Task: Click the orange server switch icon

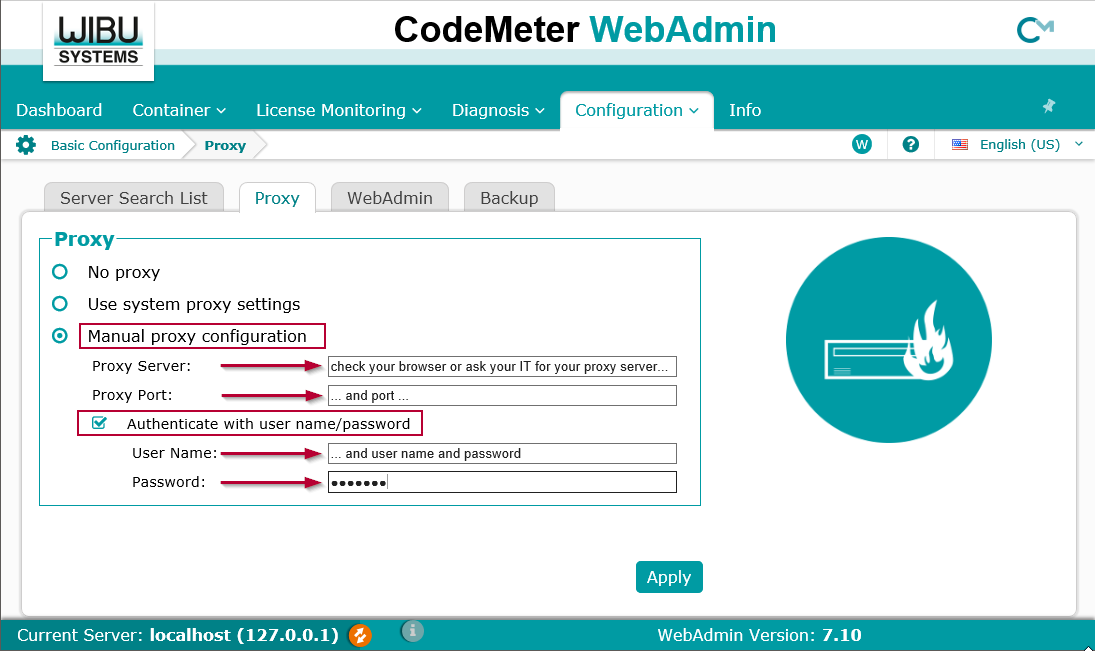Action: [x=360, y=635]
